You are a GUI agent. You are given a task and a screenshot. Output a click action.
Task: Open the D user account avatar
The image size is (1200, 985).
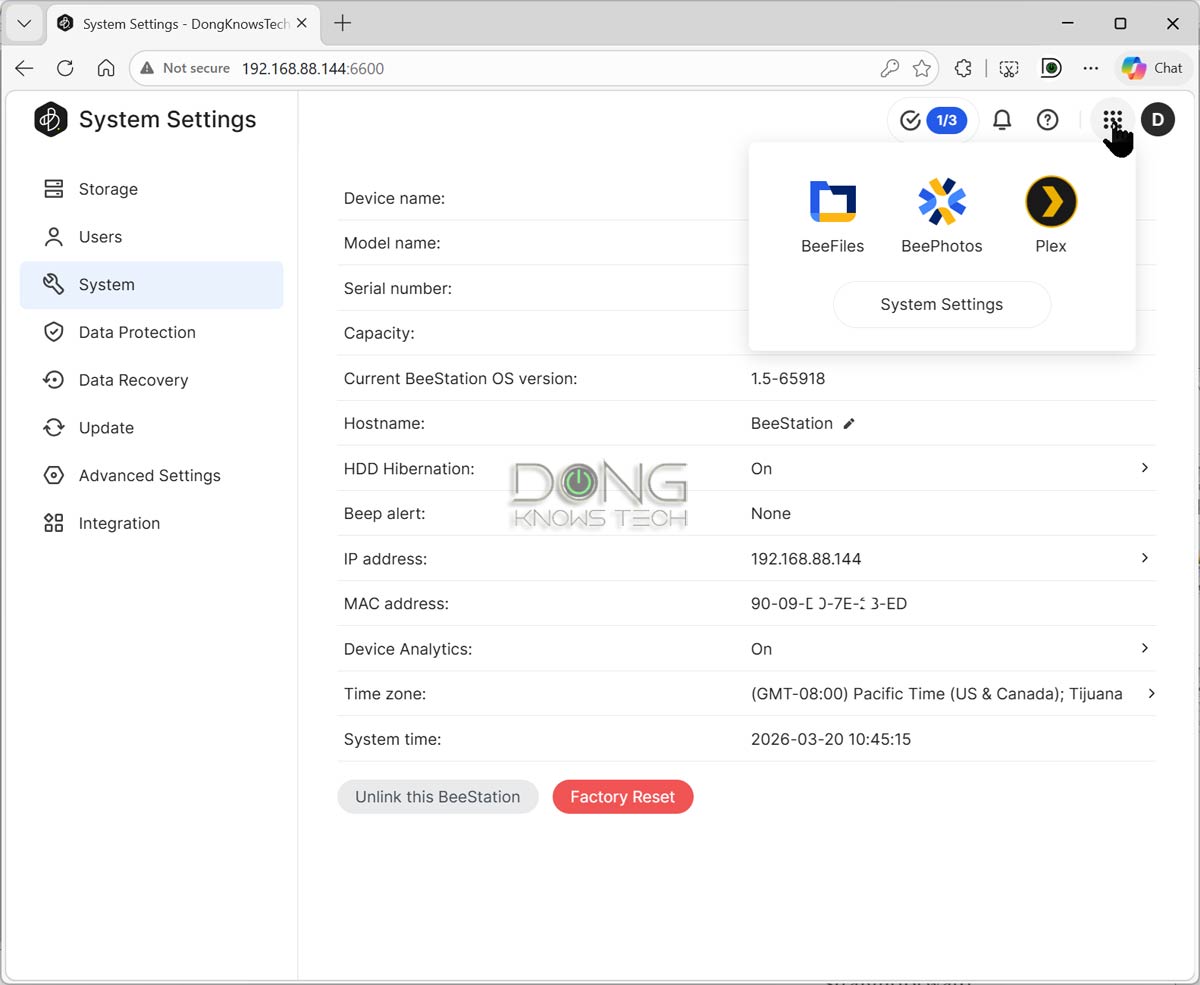[1157, 119]
